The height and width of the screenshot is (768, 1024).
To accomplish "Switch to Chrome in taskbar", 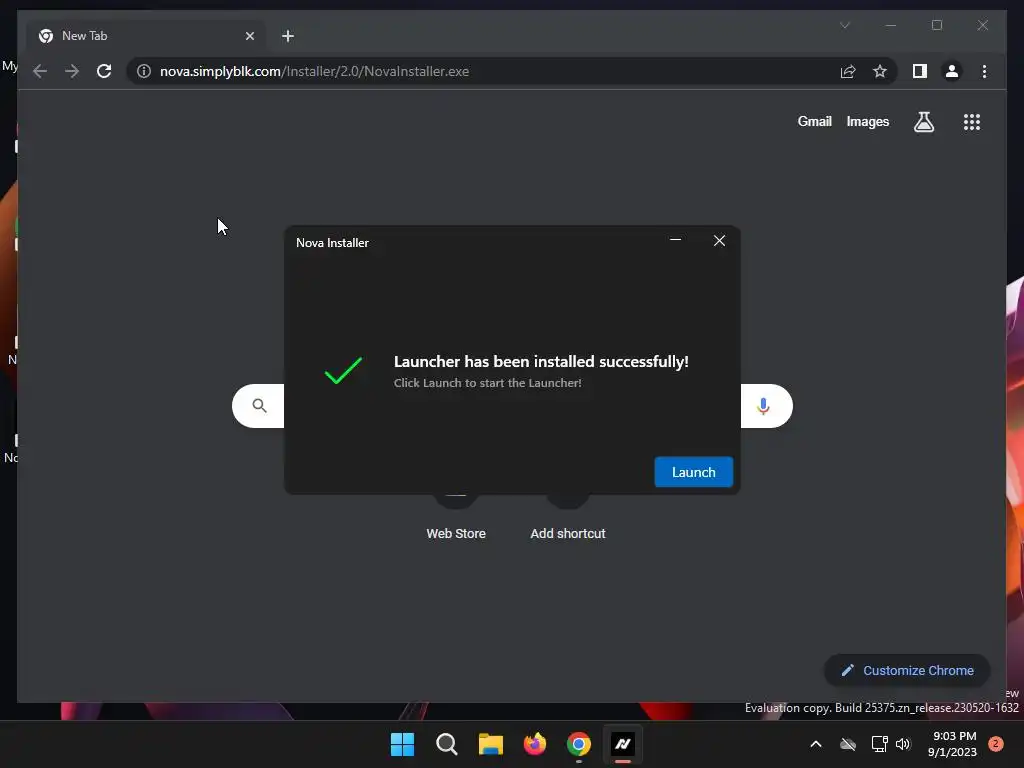I will point(579,744).
